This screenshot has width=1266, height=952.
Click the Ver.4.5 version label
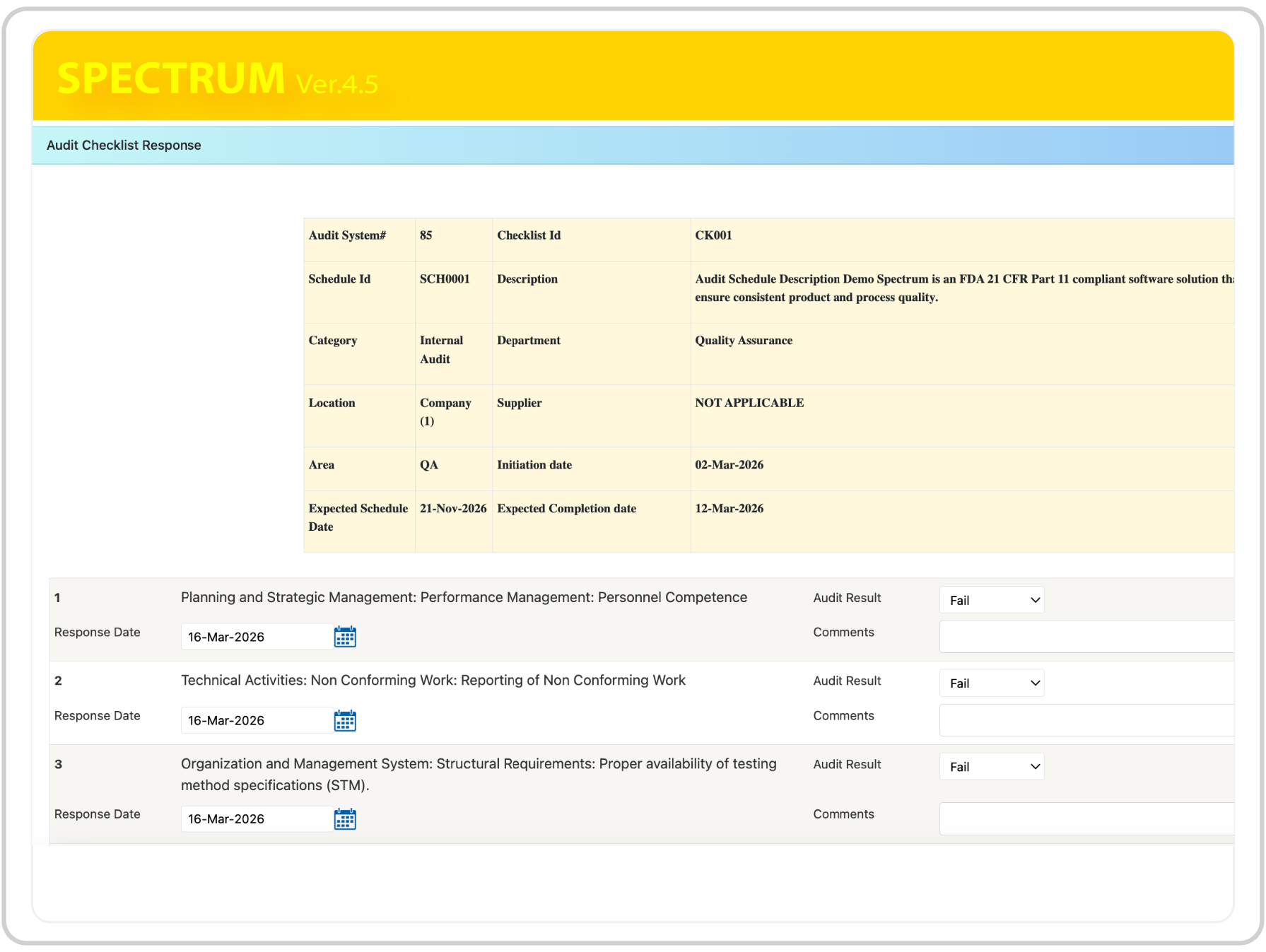coord(337,84)
